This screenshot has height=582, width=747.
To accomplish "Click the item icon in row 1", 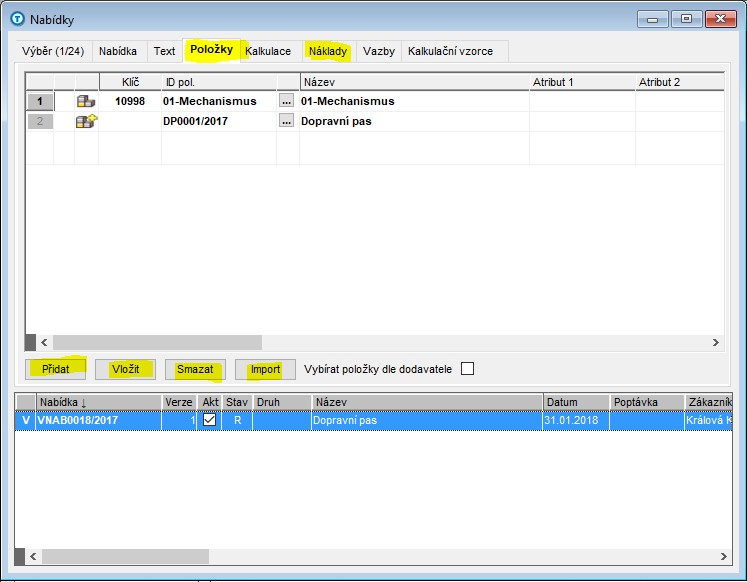I will point(86,101).
